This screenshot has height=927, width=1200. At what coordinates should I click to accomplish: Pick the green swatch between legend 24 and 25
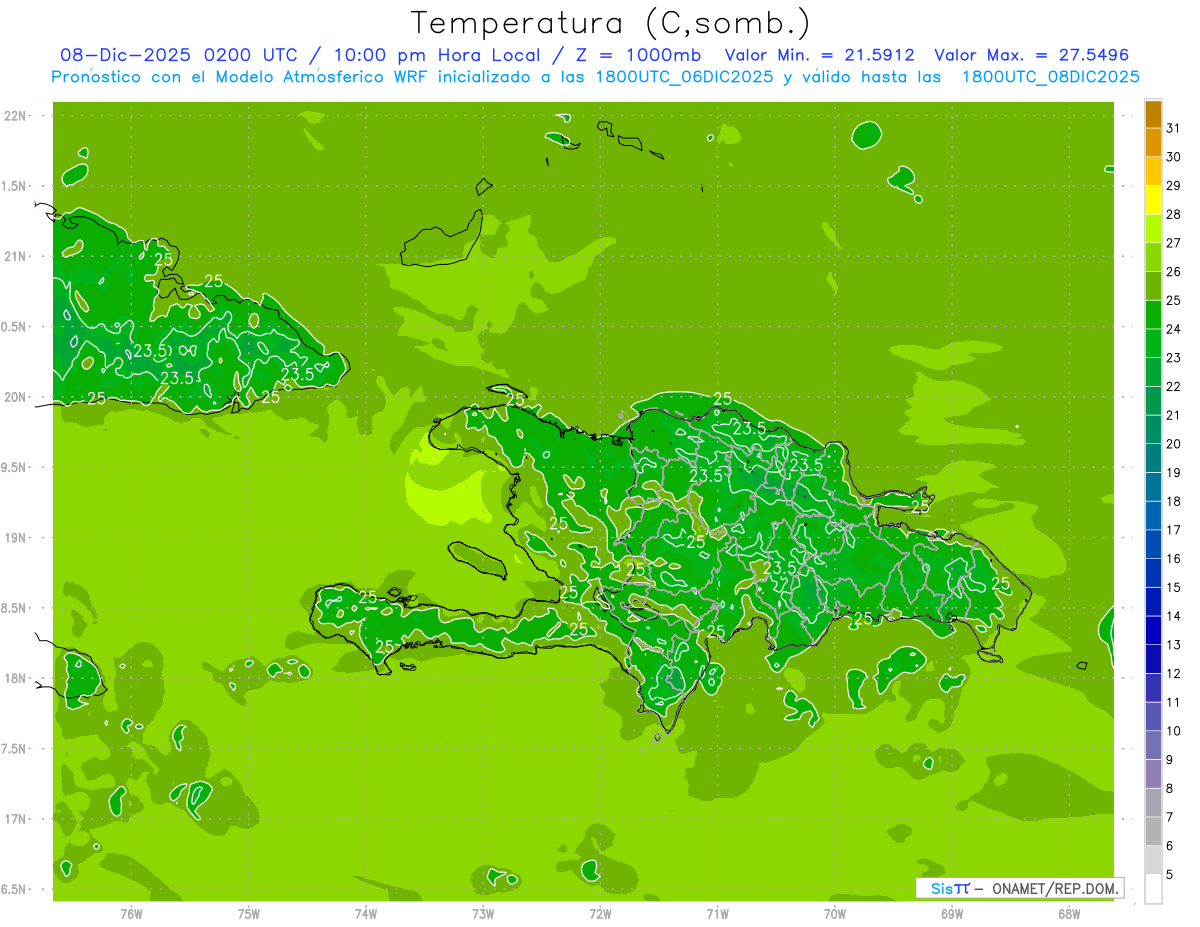point(1153,315)
